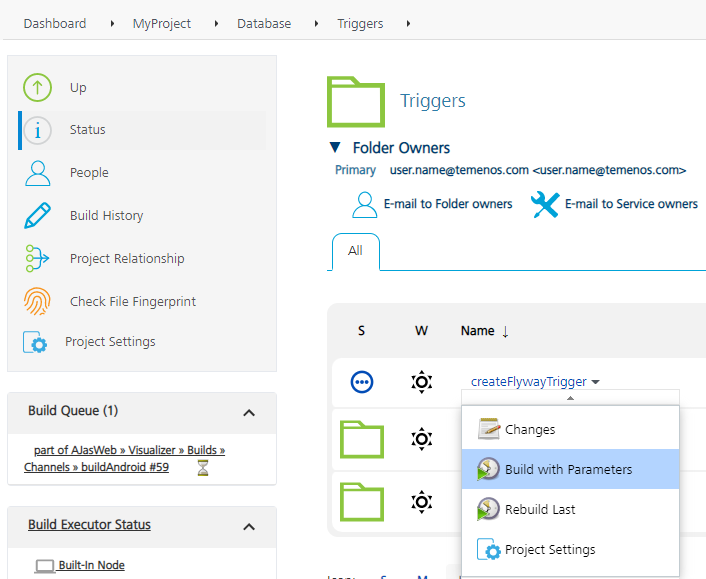Click E-mail to Folder owners link
The image size is (706, 579).
447,204
